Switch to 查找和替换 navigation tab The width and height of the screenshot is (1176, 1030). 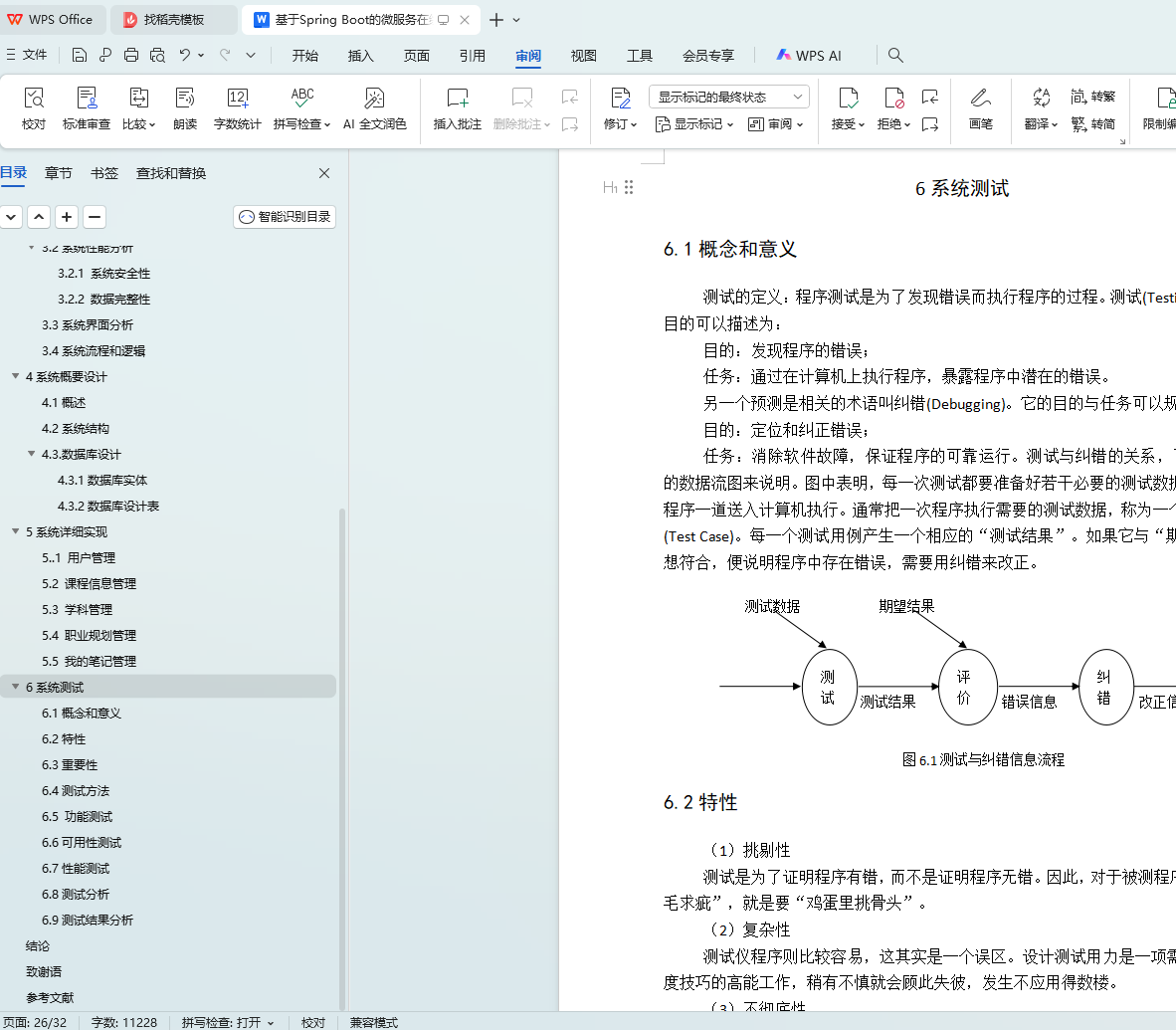(x=171, y=173)
